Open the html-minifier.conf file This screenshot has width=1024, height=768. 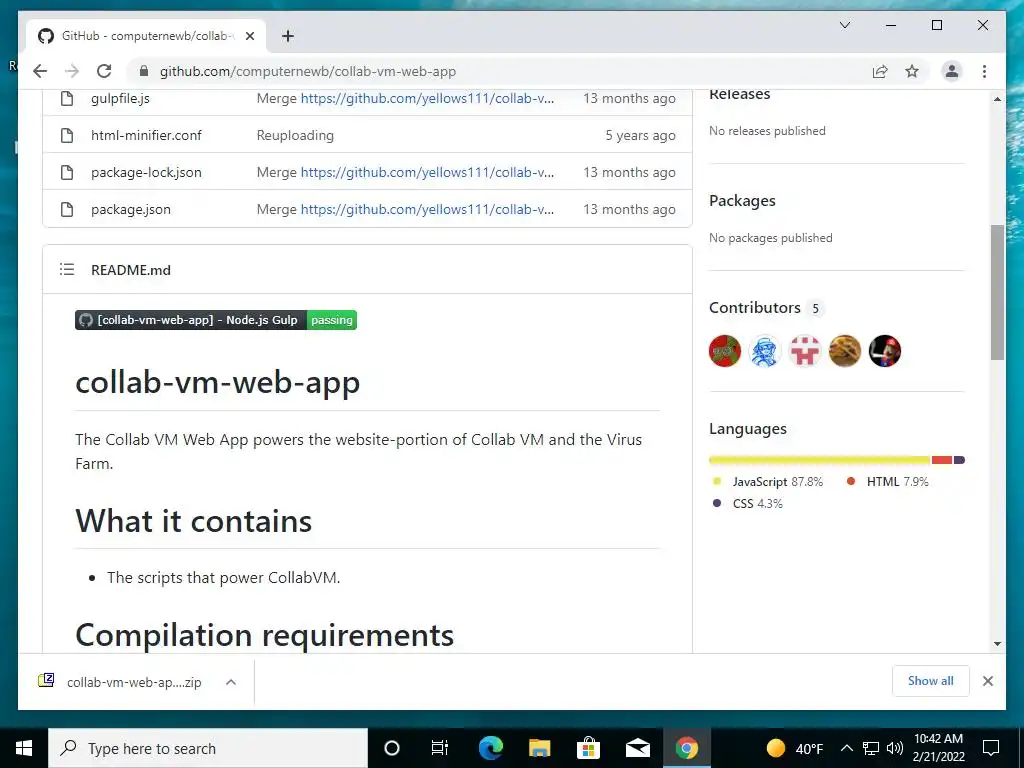click(x=146, y=135)
